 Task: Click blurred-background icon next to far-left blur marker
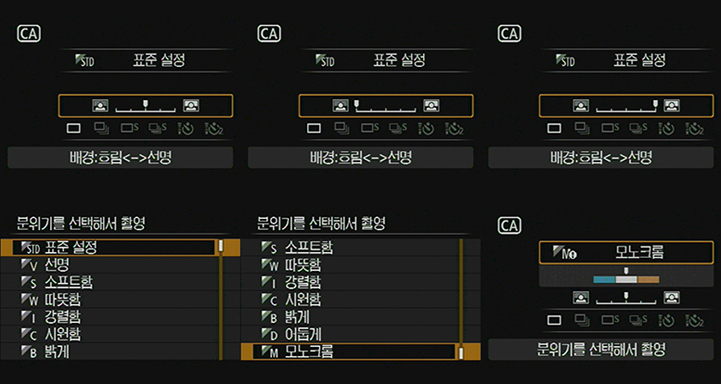pos(341,106)
